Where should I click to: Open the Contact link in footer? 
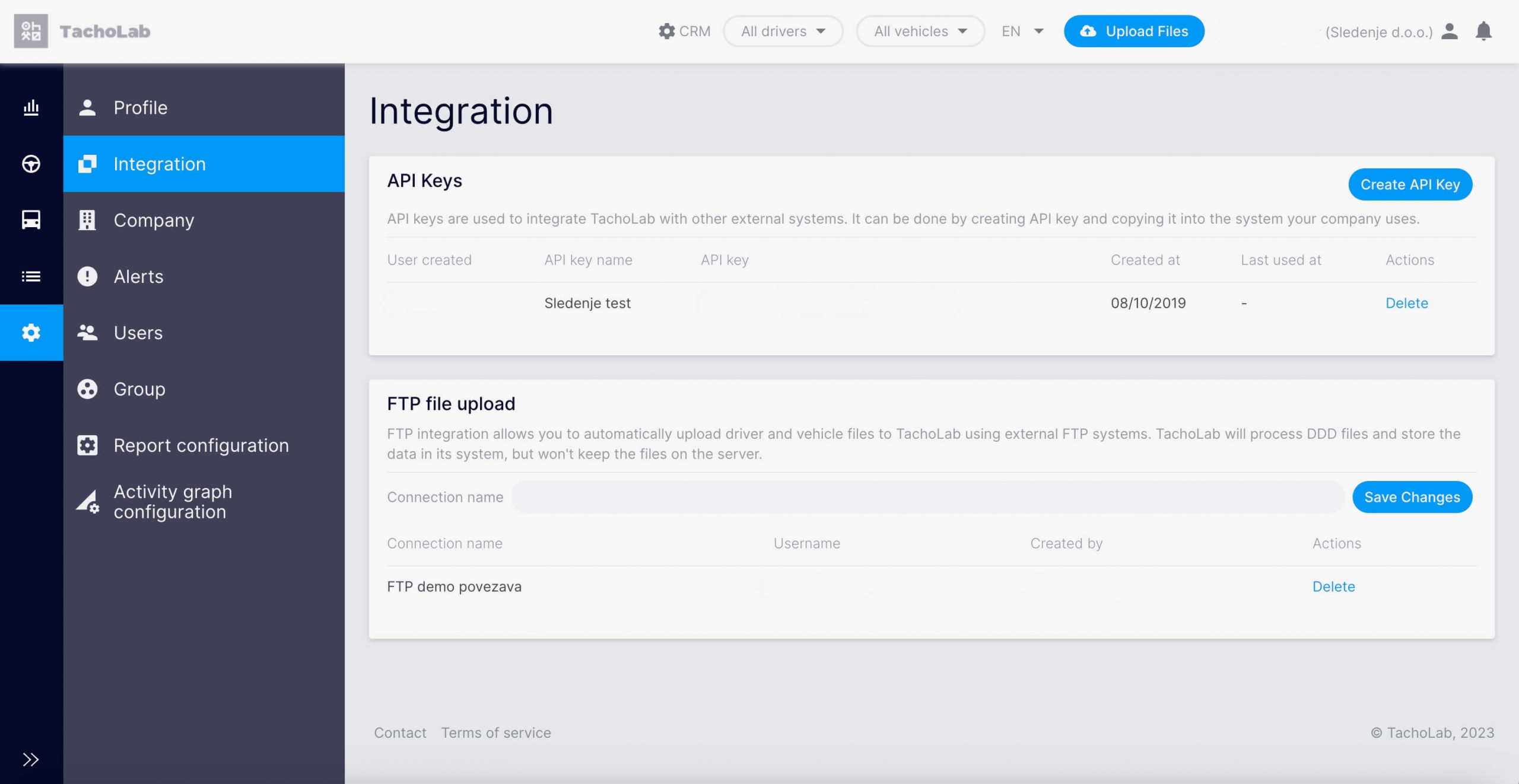(400, 732)
